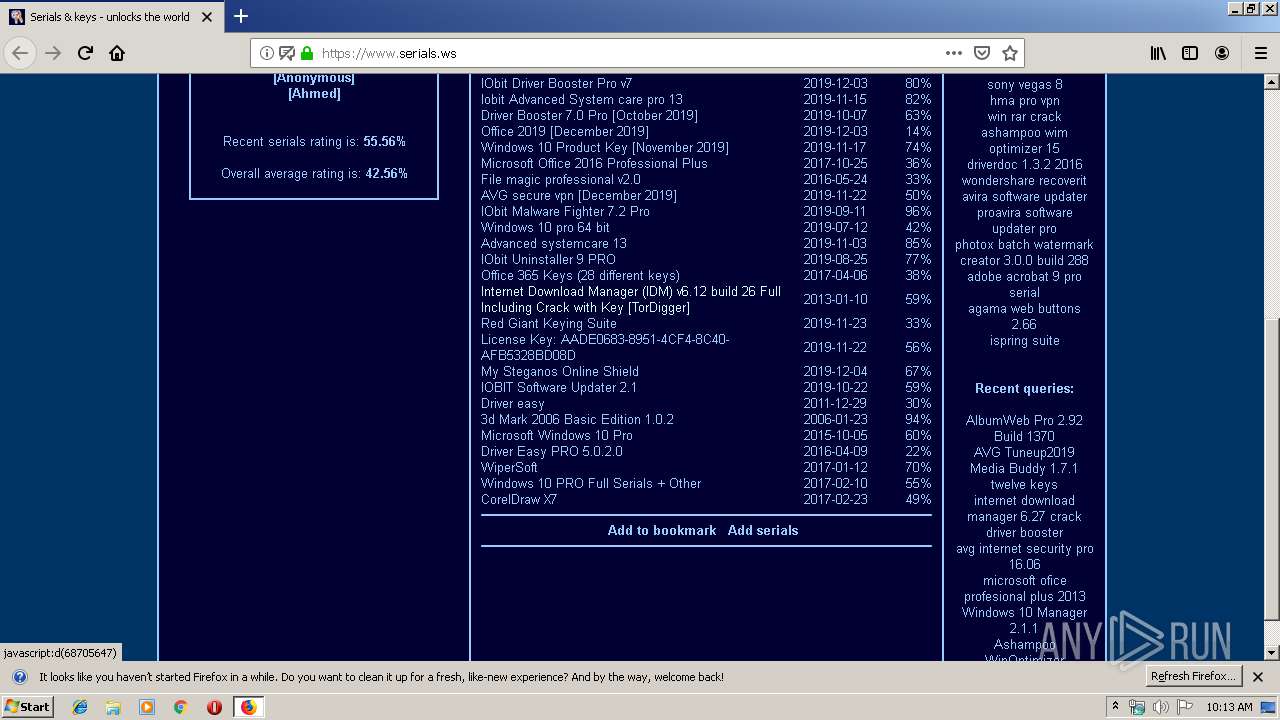Screen dimensions: 1280x720
Task: Click the taskbar clock showing 10:13 AM
Action: point(1229,707)
